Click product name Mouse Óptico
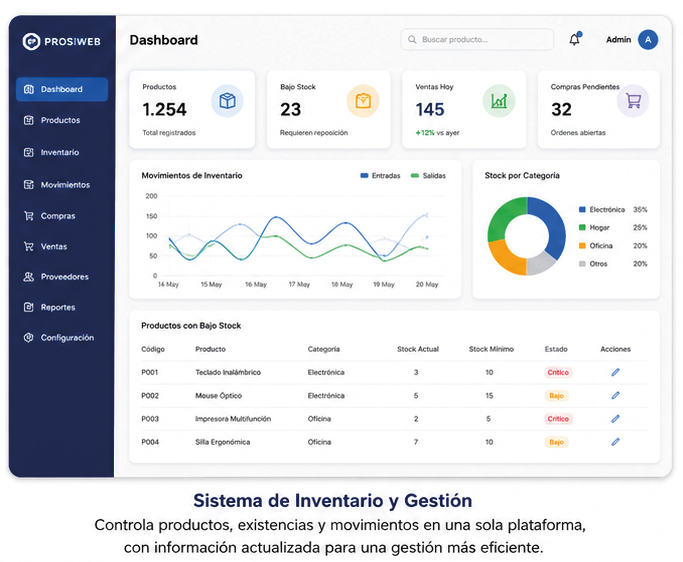 pyautogui.click(x=218, y=396)
